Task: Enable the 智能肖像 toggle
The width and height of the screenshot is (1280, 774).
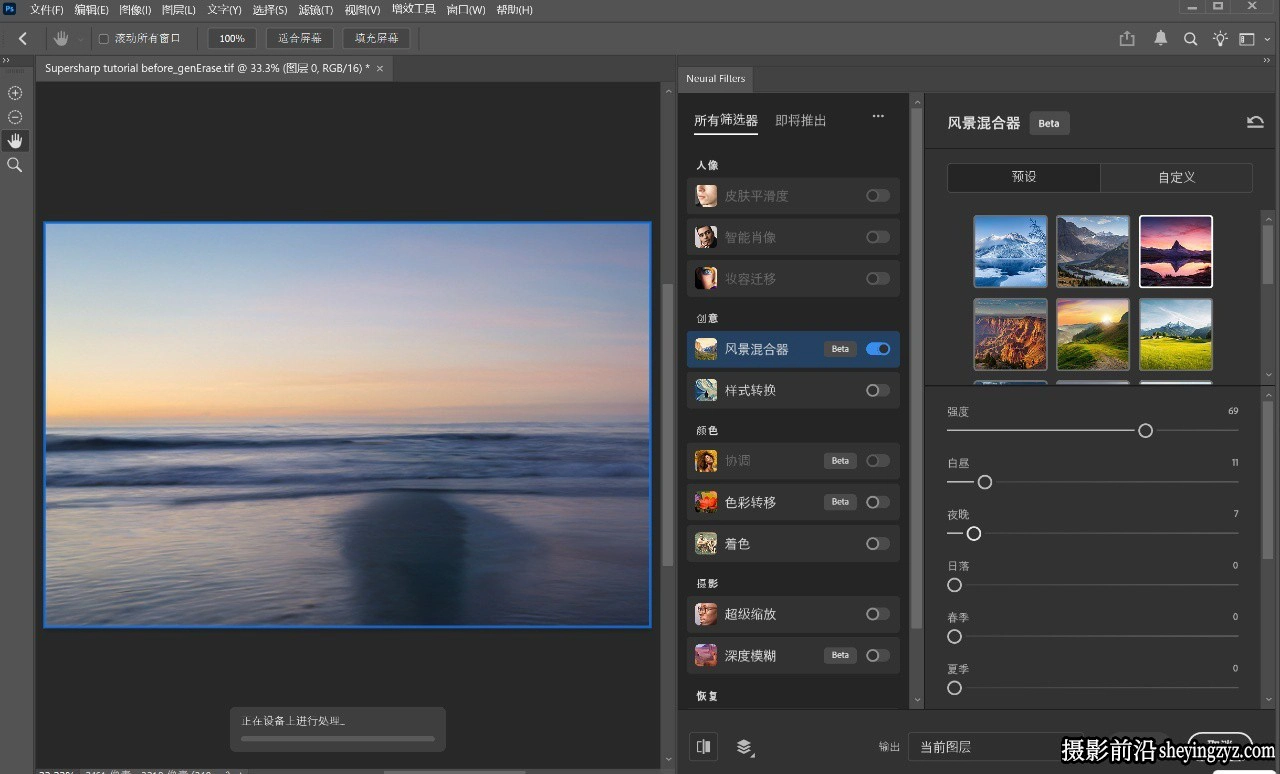Action: point(878,237)
